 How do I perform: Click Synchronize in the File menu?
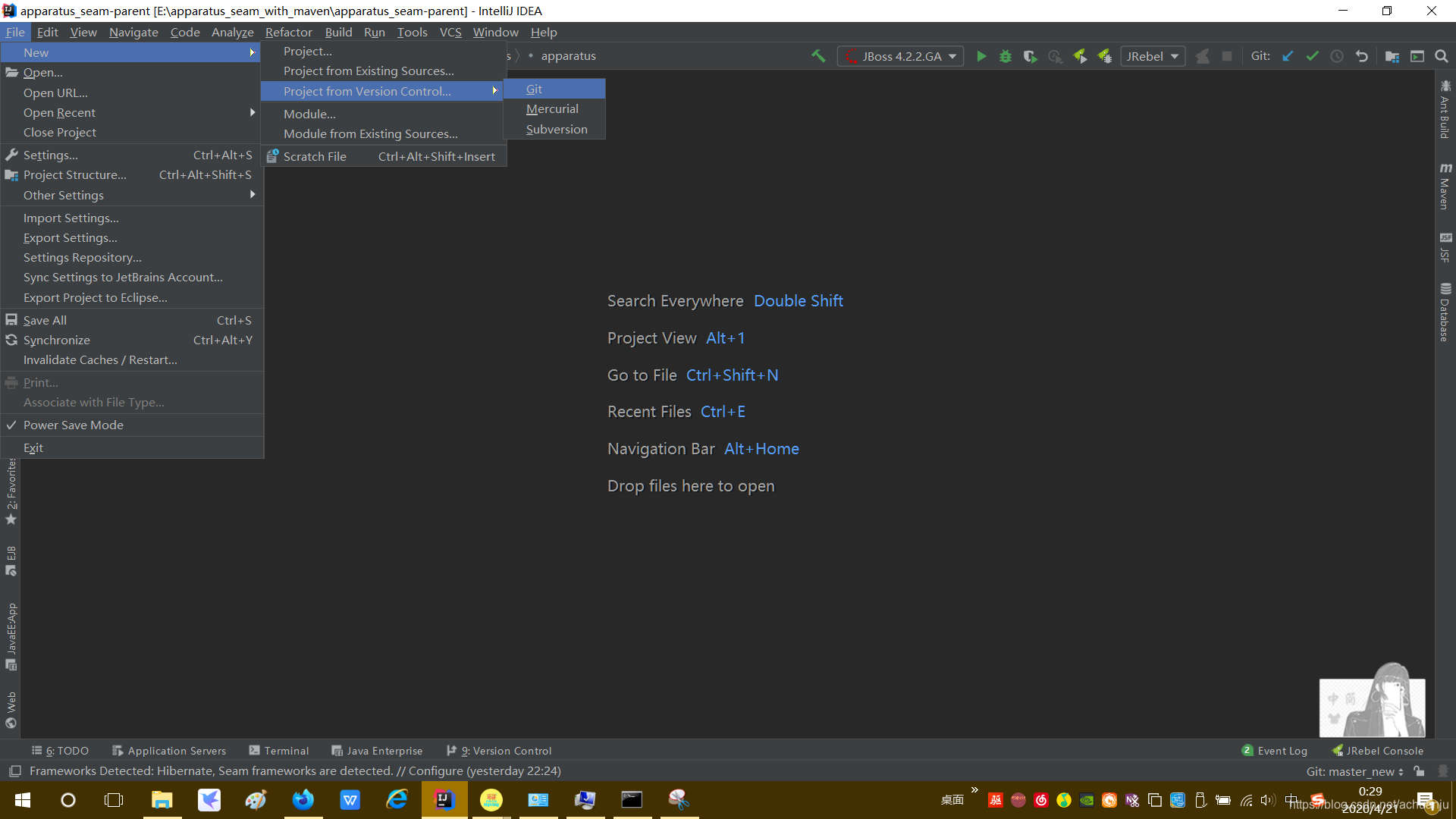(132, 340)
